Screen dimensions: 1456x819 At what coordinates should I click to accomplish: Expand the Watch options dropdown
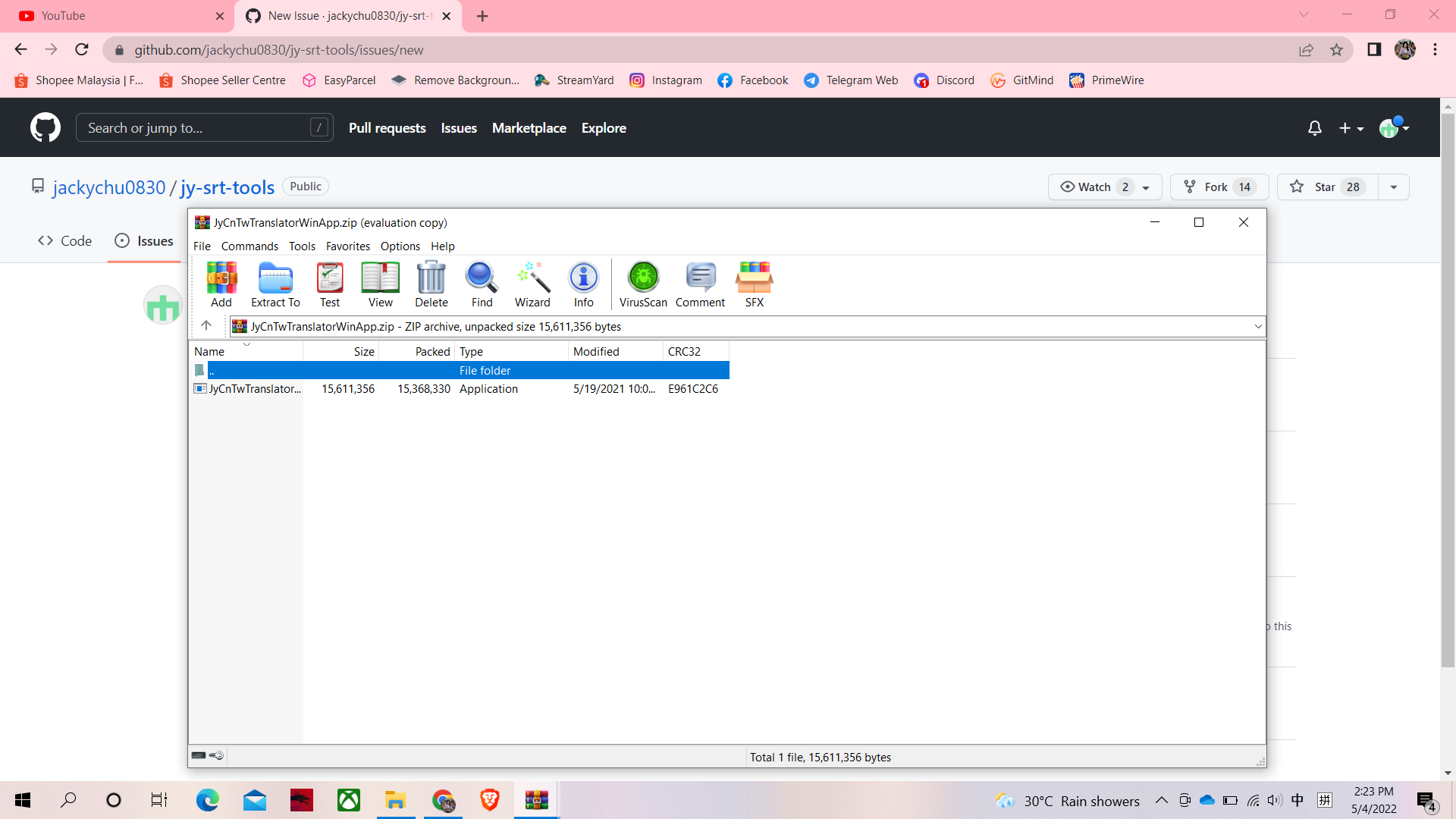(1146, 187)
